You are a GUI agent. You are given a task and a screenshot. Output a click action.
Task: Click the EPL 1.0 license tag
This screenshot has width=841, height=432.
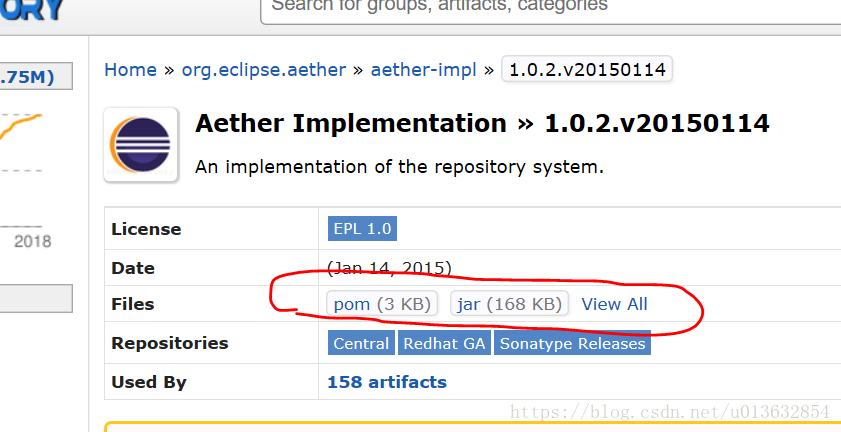(362, 229)
